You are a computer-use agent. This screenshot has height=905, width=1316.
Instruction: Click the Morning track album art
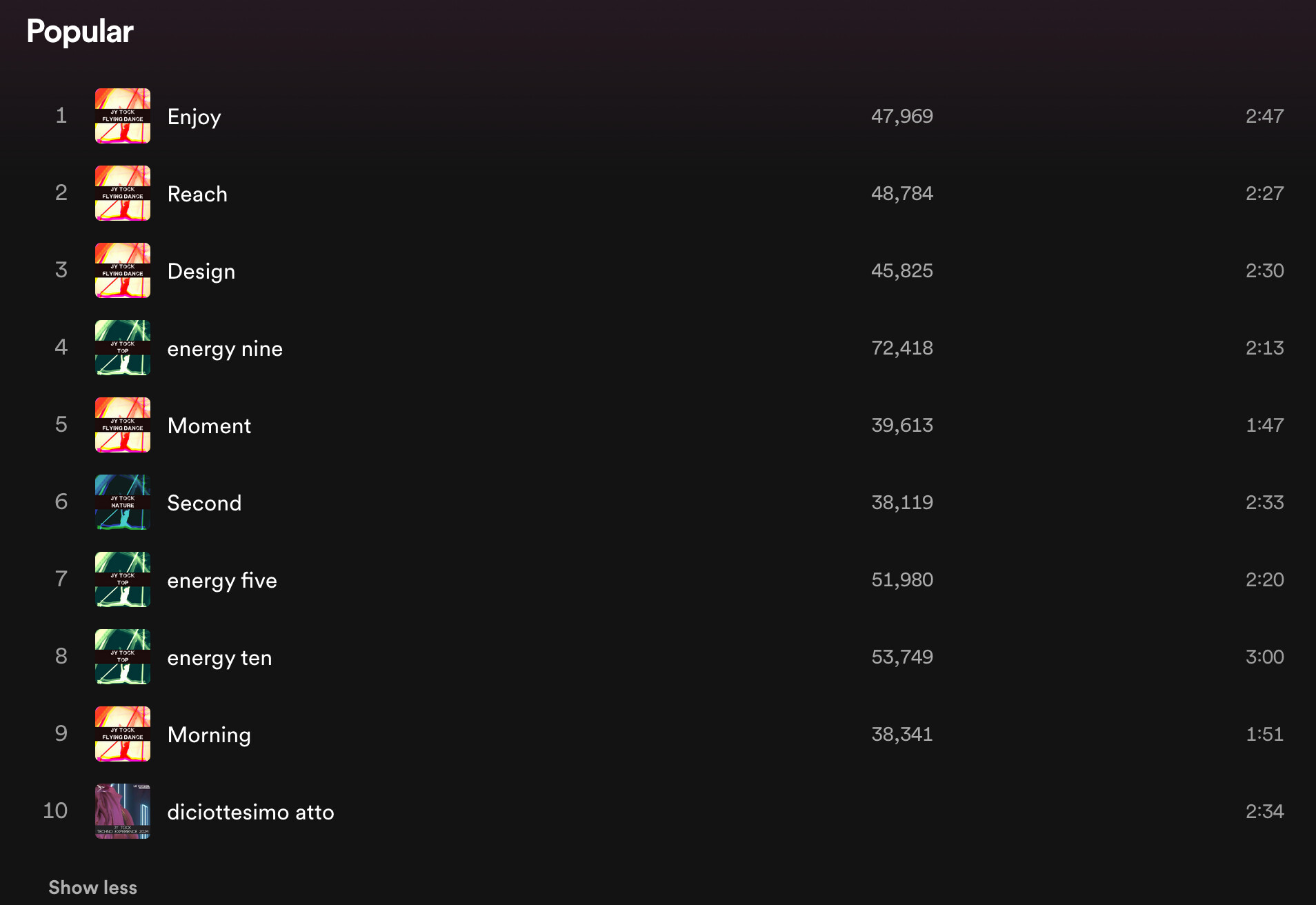[x=123, y=734]
